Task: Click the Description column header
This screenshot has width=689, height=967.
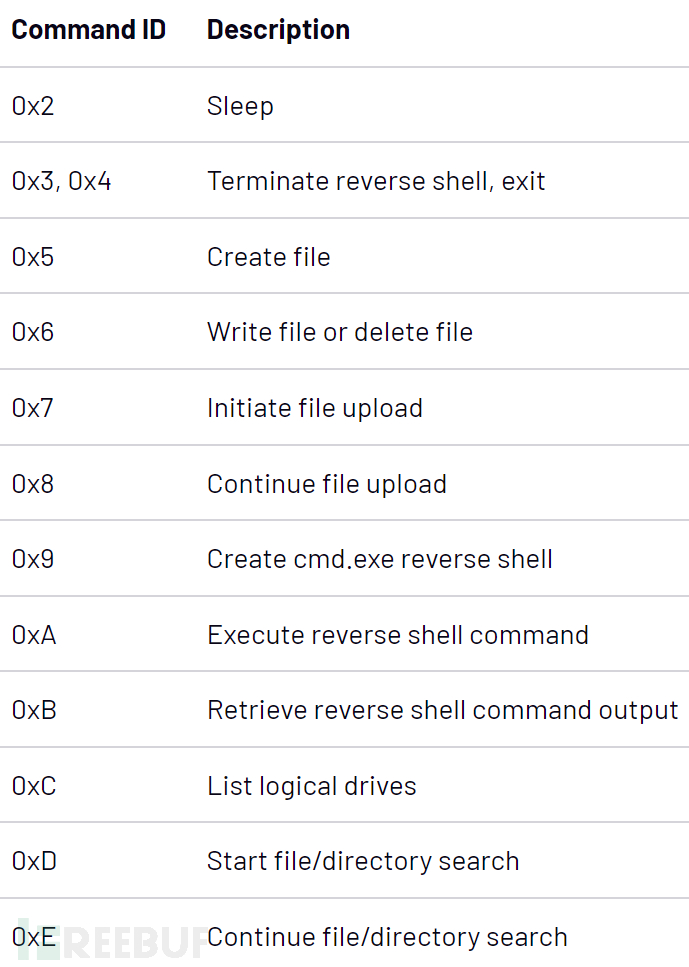Action: coord(278,30)
